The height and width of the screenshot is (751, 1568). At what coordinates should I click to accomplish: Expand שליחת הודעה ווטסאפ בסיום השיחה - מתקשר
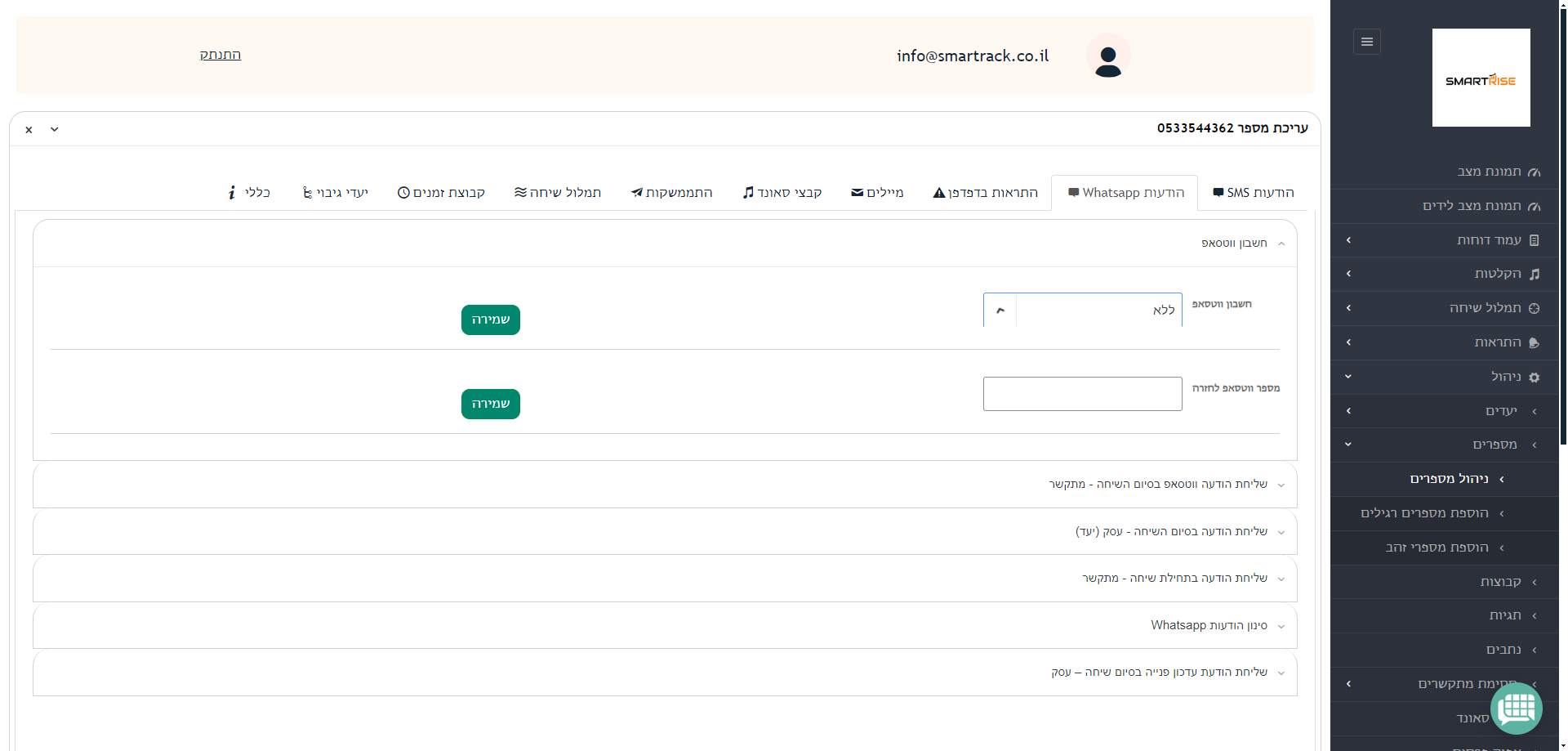coord(665,485)
